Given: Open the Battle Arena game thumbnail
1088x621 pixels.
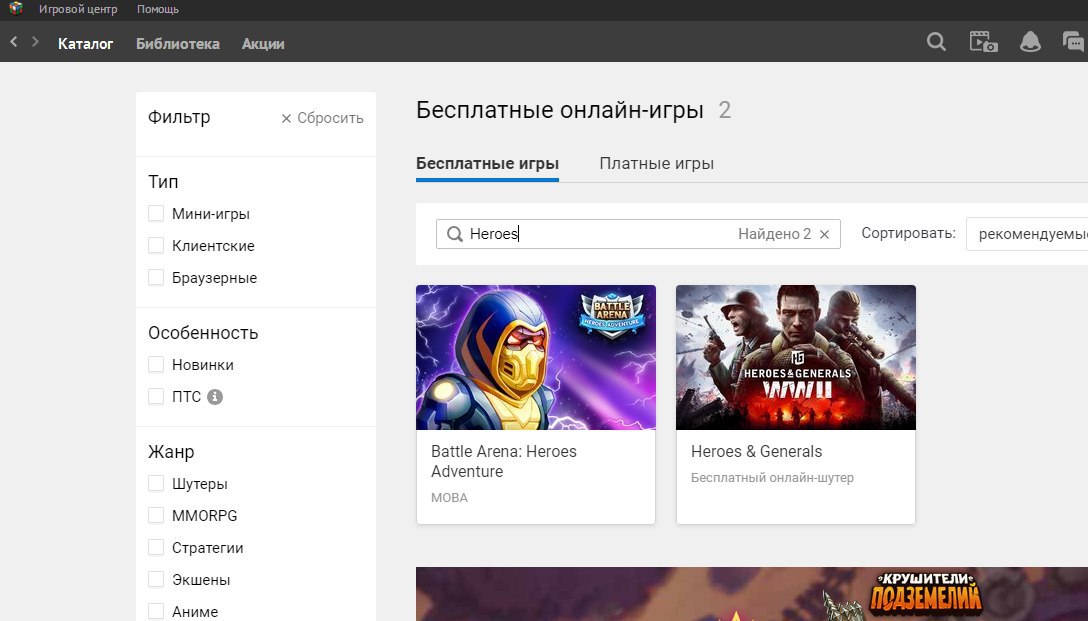Looking at the screenshot, I should 536,357.
